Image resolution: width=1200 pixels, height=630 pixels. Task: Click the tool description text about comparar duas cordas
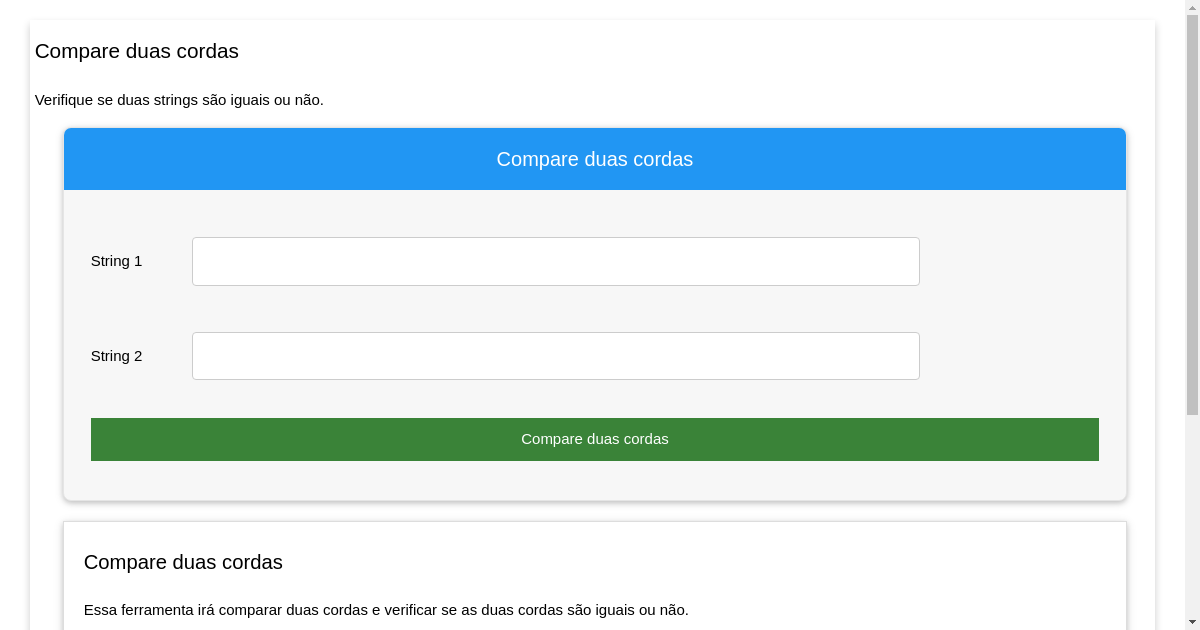click(x=388, y=610)
